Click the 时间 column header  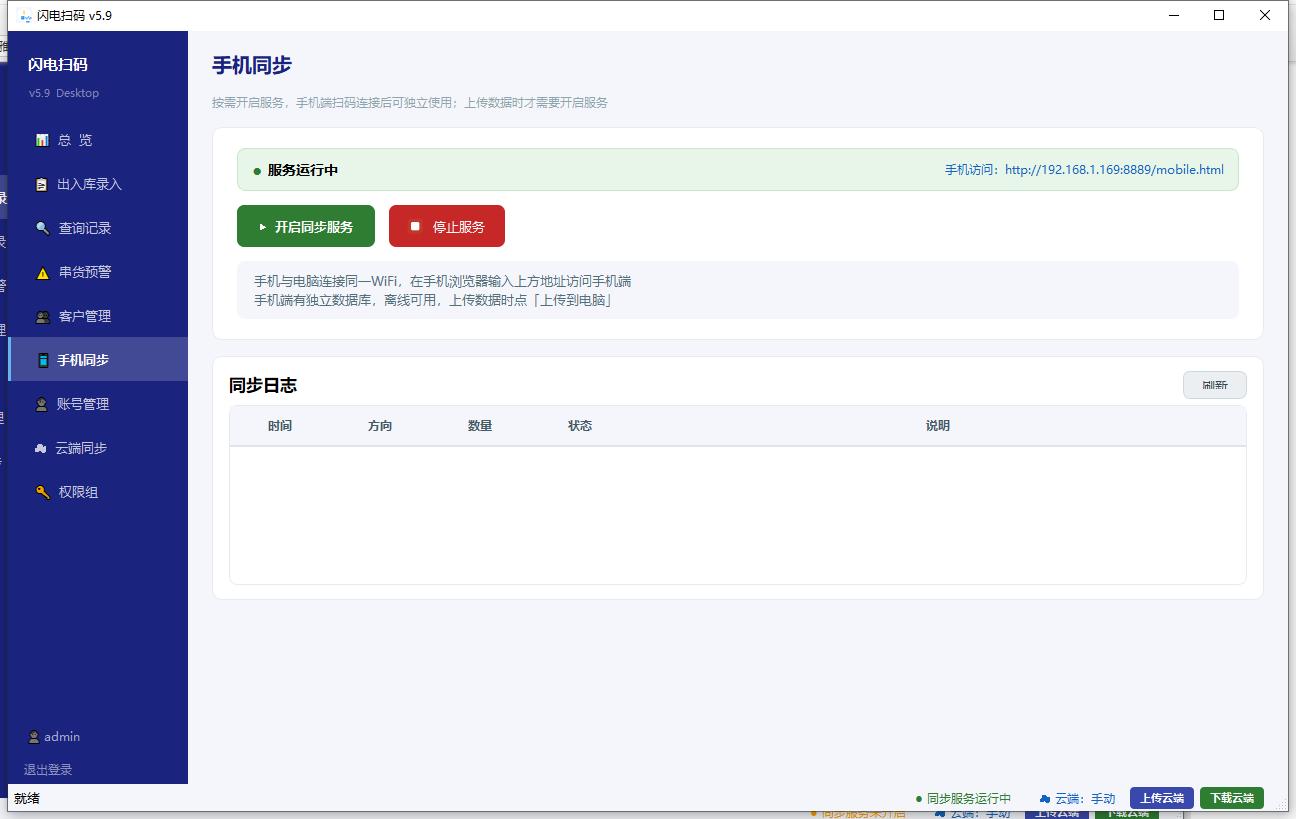tap(280, 426)
